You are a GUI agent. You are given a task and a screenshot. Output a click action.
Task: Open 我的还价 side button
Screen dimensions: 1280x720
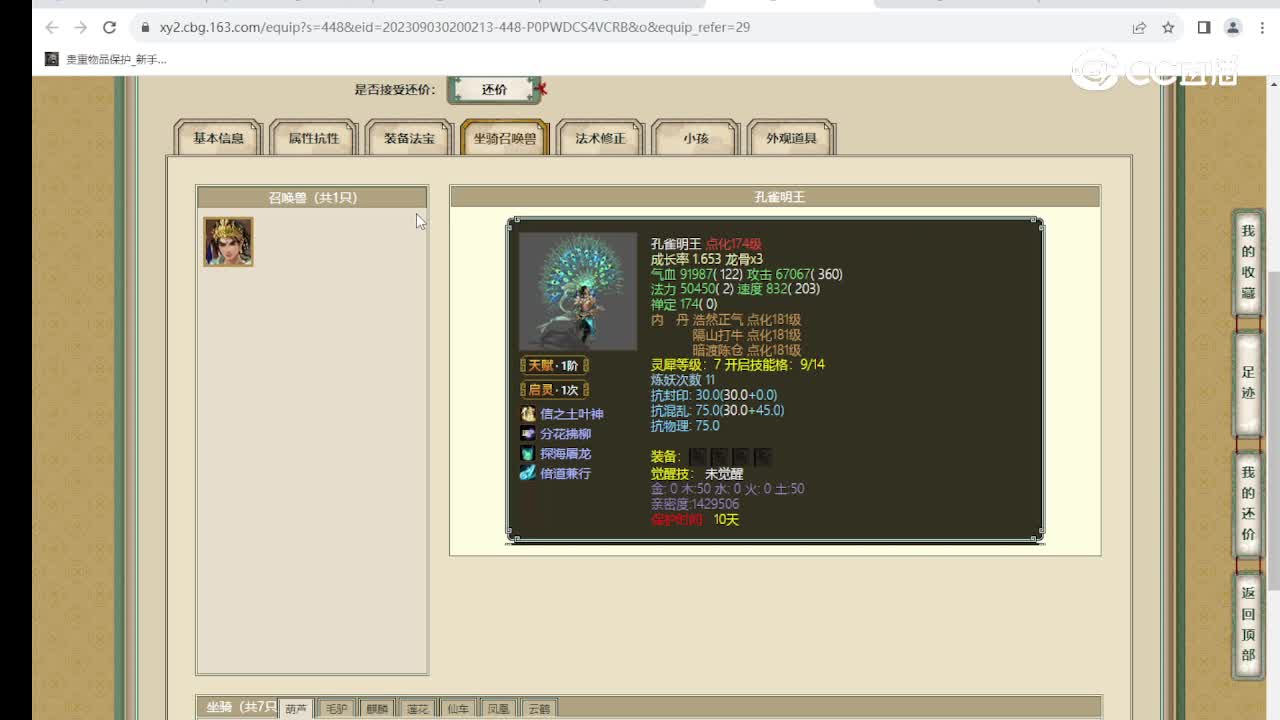click(1248, 503)
